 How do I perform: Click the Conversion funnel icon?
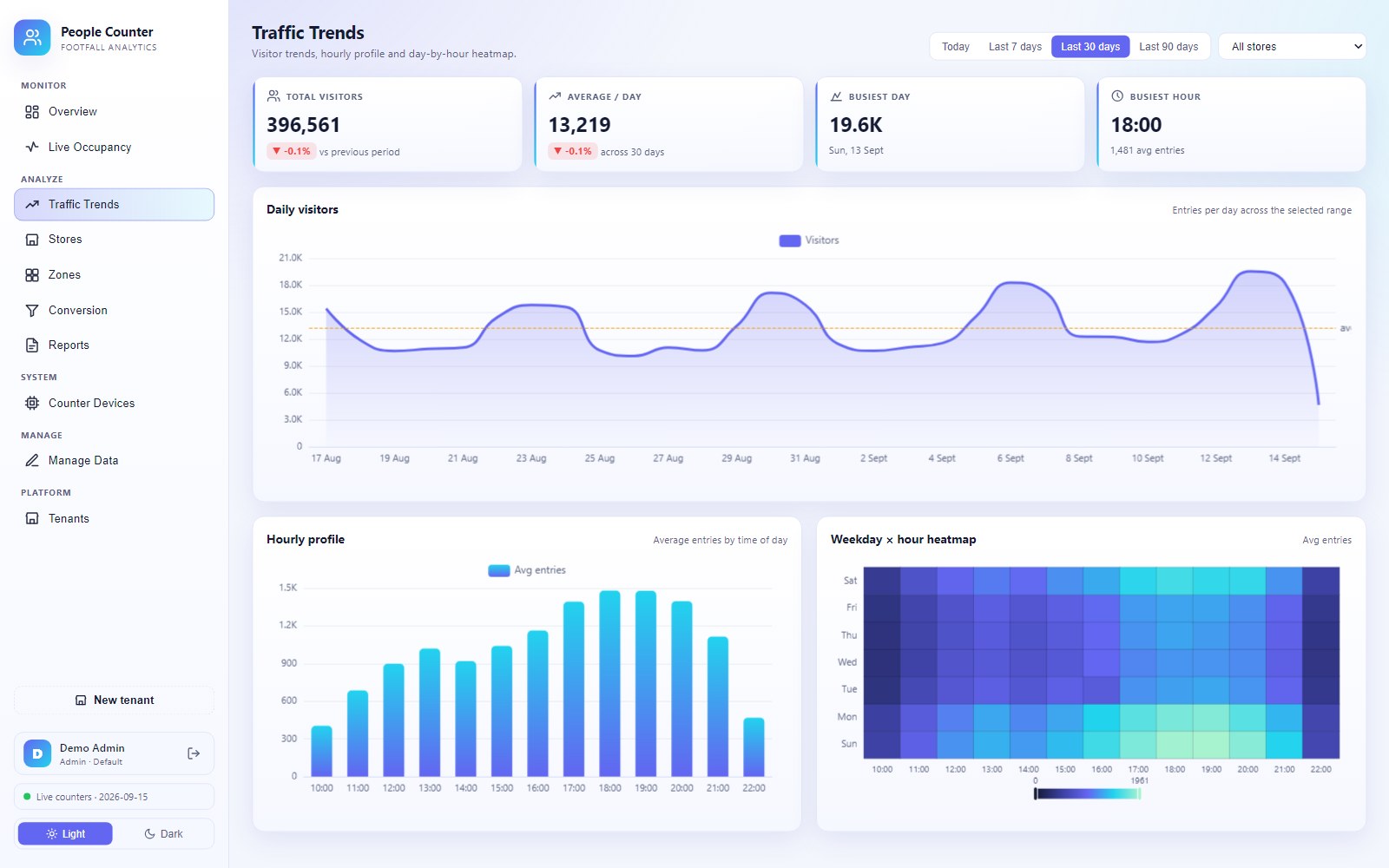32,310
